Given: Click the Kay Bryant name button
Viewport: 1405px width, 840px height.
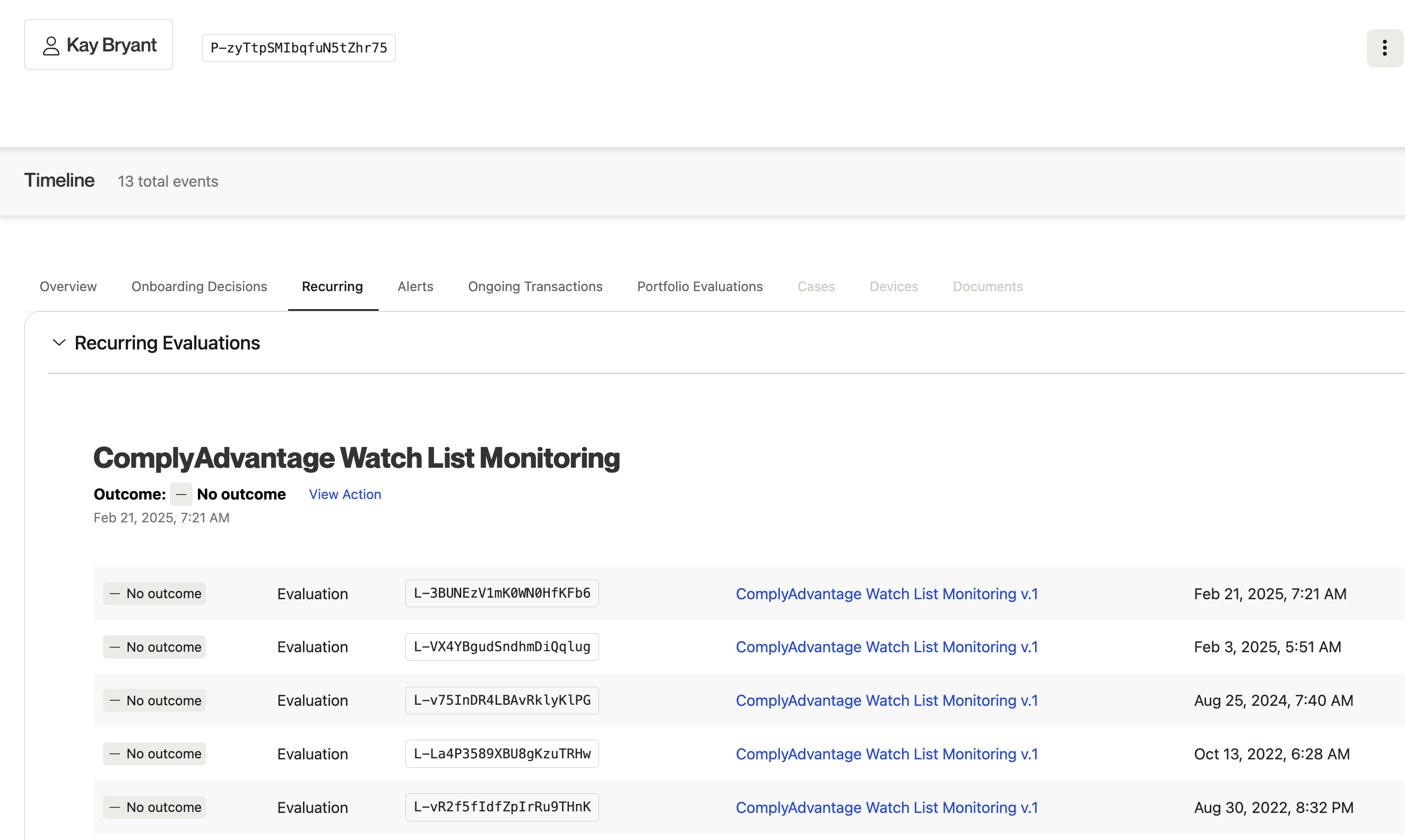Looking at the screenshot, I should click(x=99, y=45).
